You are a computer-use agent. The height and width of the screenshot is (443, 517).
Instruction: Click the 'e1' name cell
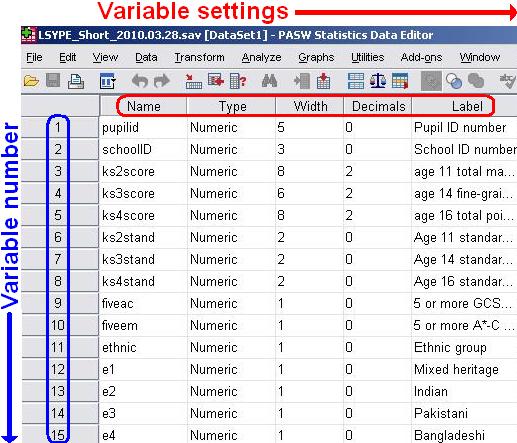click(143, 369)
